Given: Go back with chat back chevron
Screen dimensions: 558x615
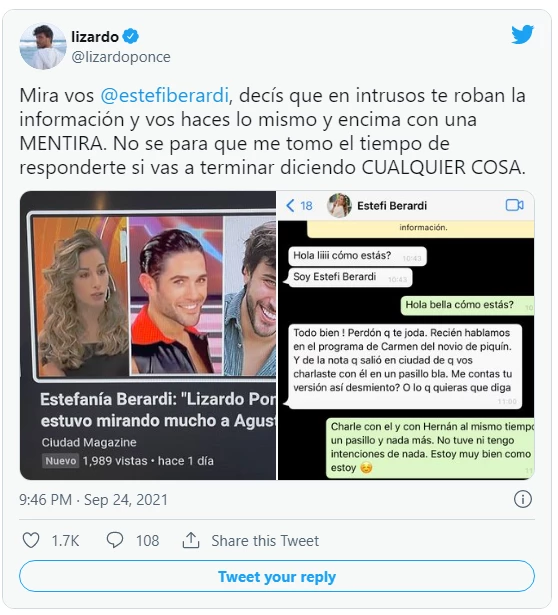Looking at the screenshot, I should click(290, 206).
